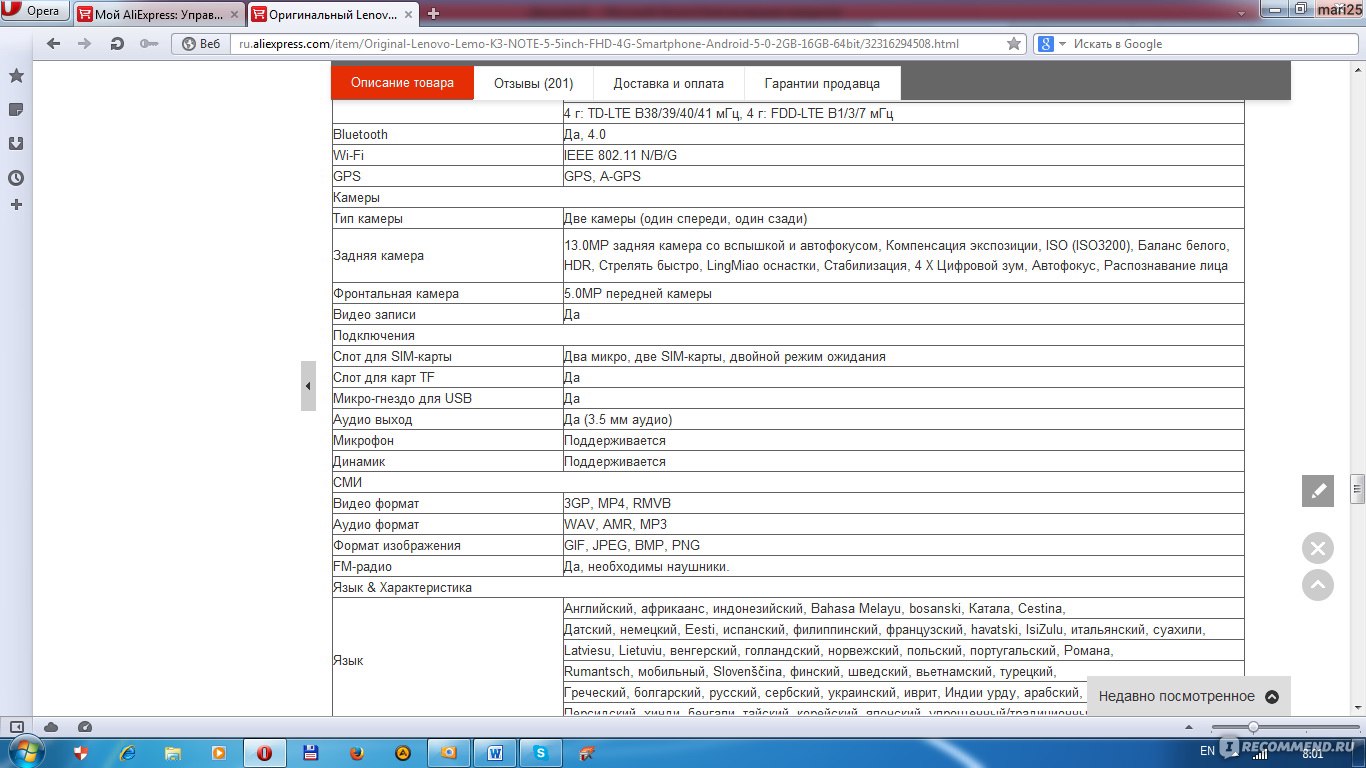The image size is (1366, 768).
Task: Open the Google search engine dropdown
Action: 1051,44
